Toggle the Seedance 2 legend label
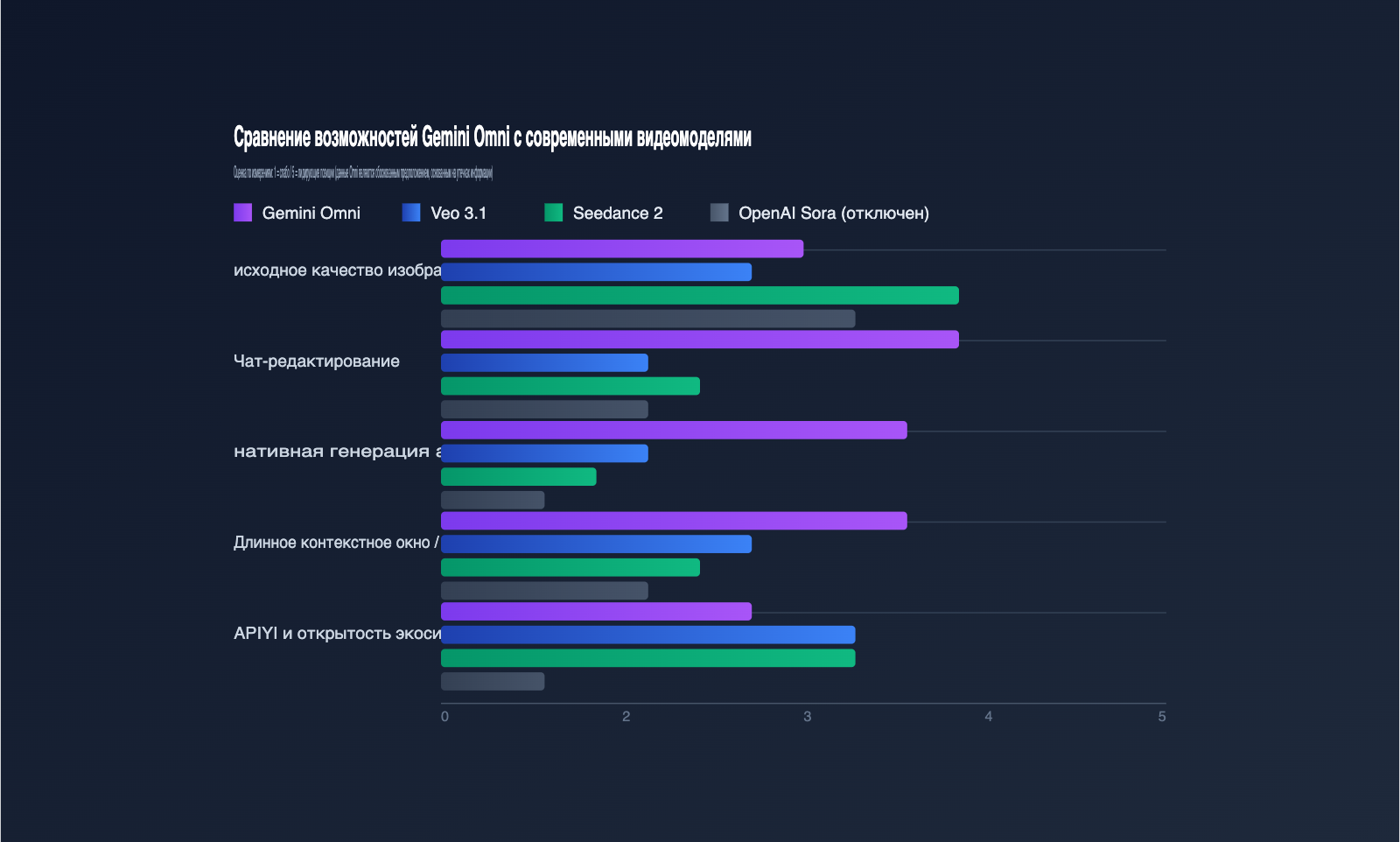This screenshot has width=1400, height=842. 618,213
